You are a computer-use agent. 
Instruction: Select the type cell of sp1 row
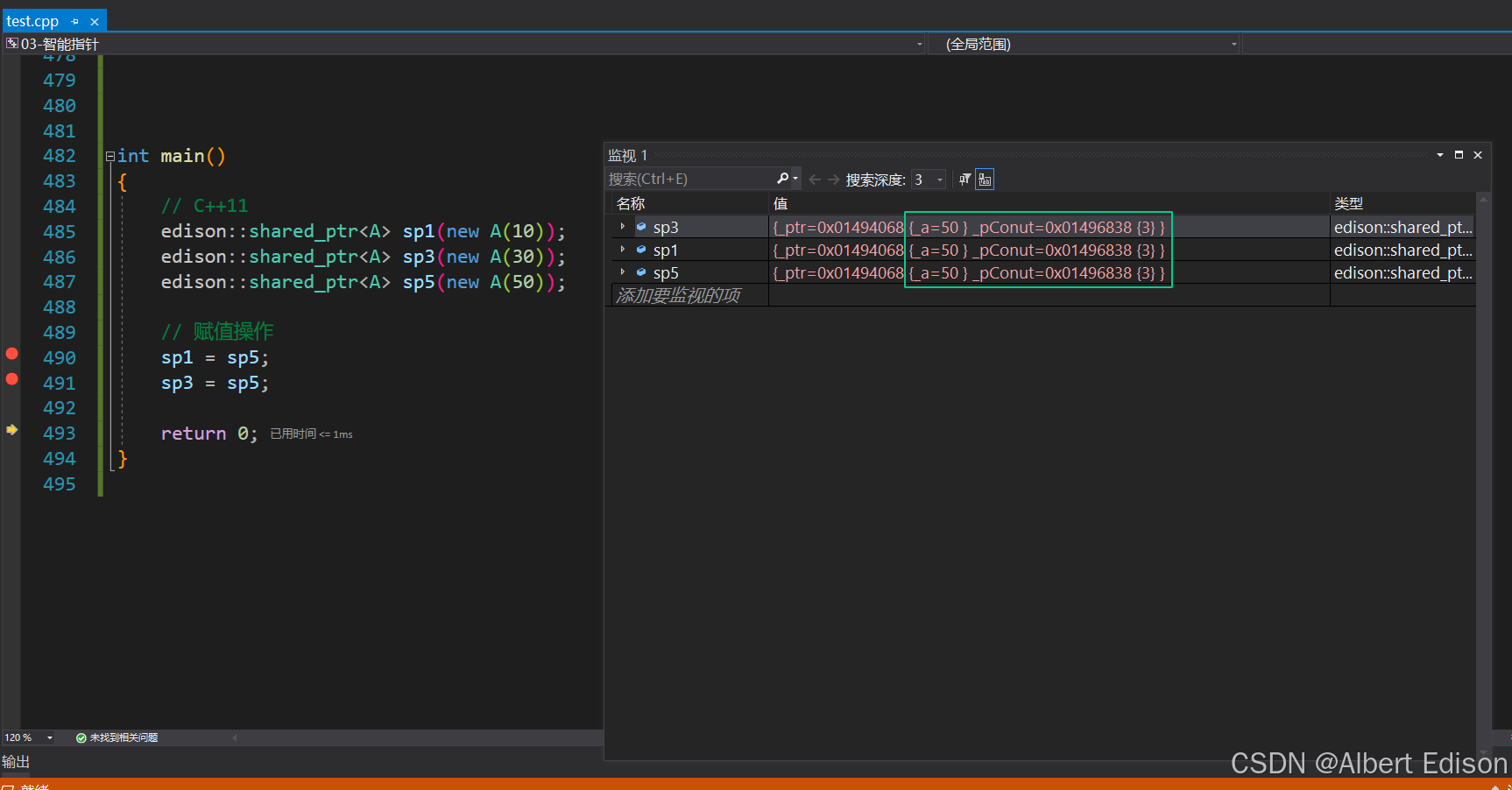[1402, 250]
